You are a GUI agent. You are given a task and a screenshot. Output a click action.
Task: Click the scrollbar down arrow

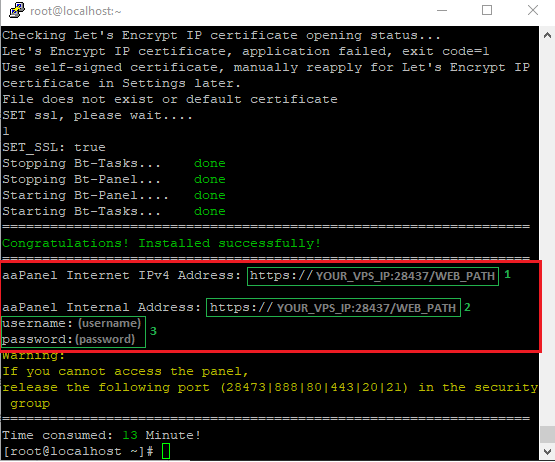coord(547,451)
